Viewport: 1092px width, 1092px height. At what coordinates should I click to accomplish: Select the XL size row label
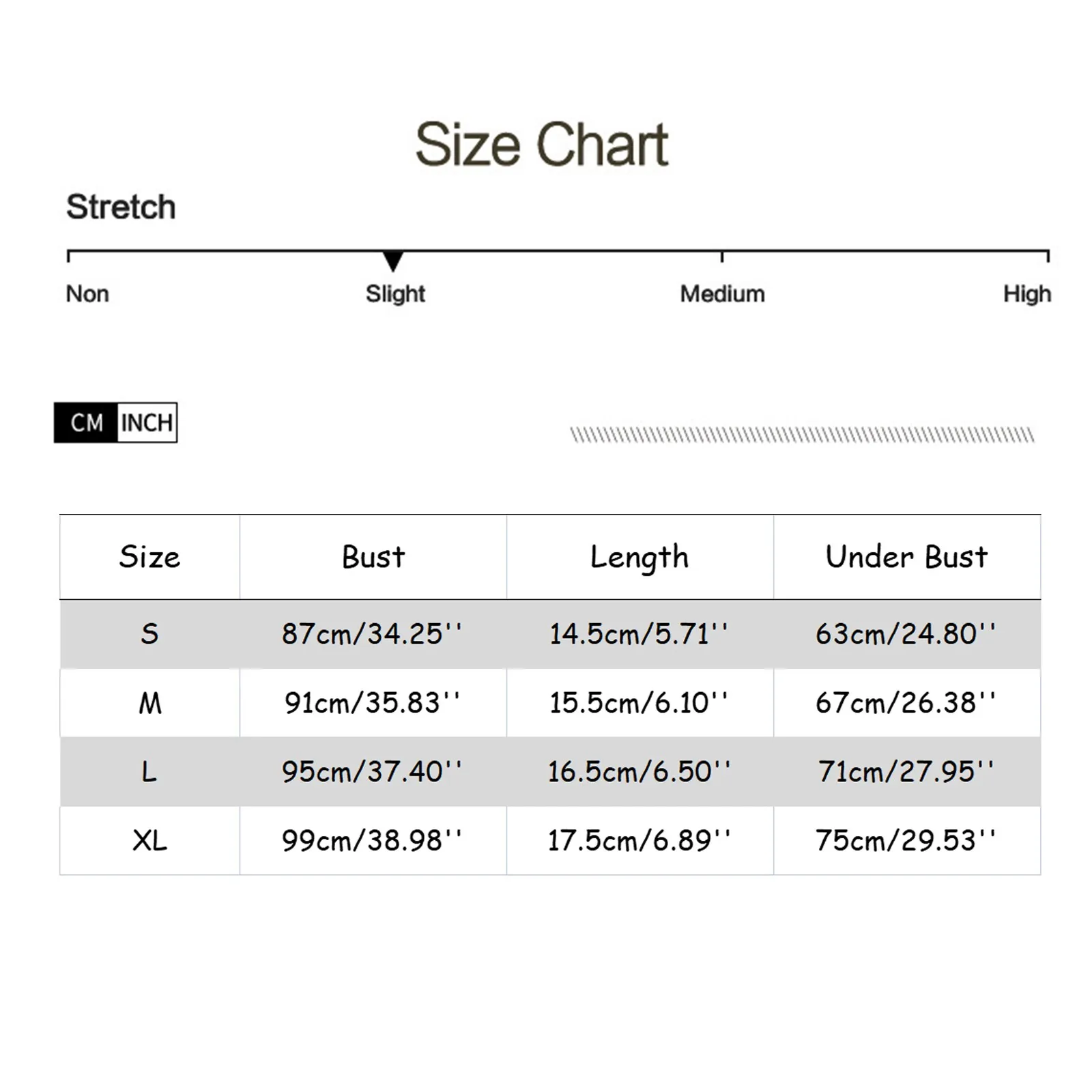(x=149, y=841)
